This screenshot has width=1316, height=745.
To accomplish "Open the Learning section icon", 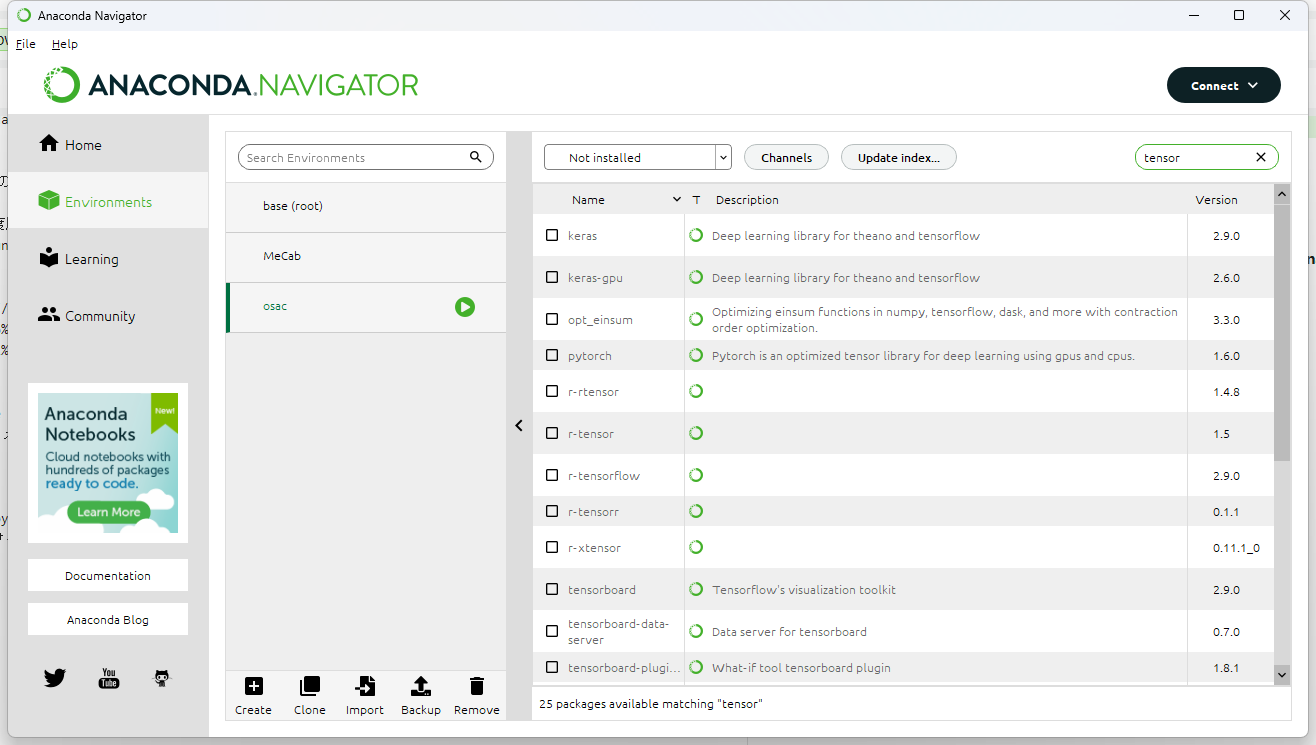I will pos(48,258).
